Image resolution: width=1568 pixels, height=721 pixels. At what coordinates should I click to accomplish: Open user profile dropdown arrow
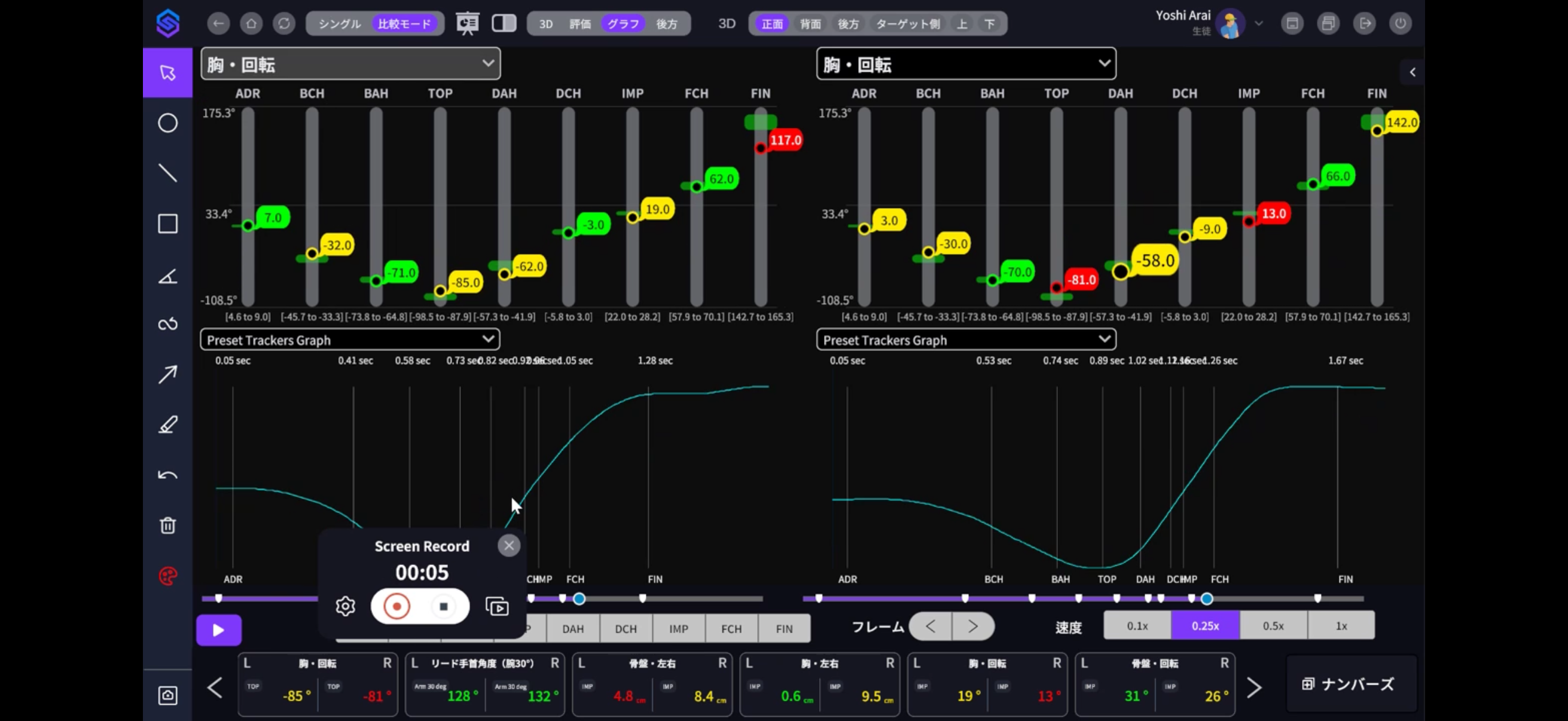pyautogui.click(x=1259, y=24)
